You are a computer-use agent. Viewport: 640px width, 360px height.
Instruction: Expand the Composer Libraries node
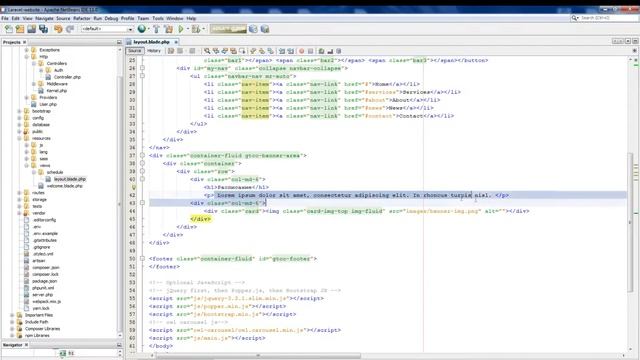12,329
